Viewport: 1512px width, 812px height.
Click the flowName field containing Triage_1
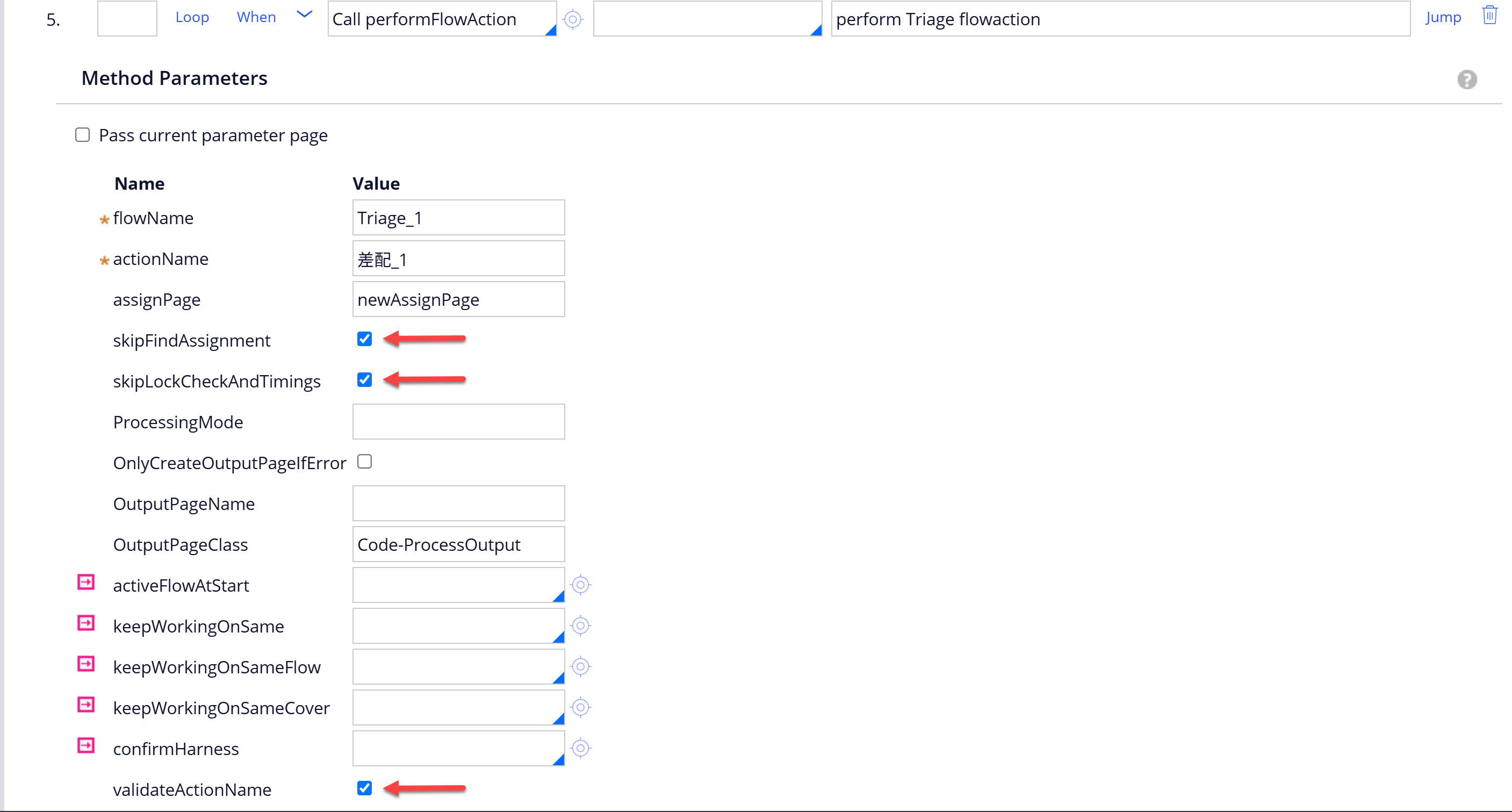pos(458,217)
